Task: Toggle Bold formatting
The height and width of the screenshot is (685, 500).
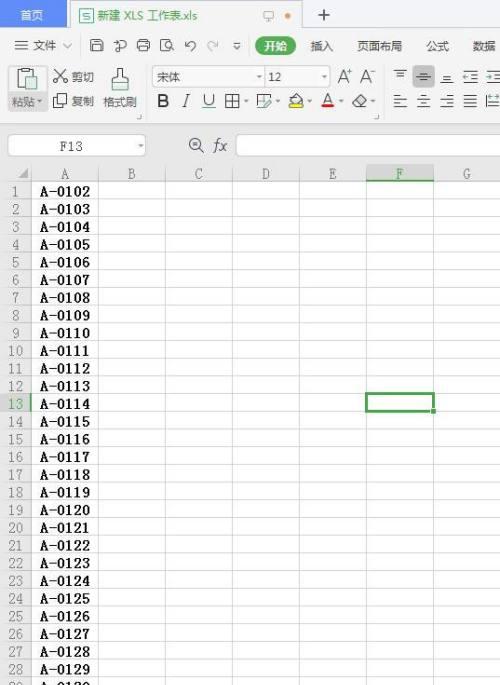Action: (x=163, y=101)
